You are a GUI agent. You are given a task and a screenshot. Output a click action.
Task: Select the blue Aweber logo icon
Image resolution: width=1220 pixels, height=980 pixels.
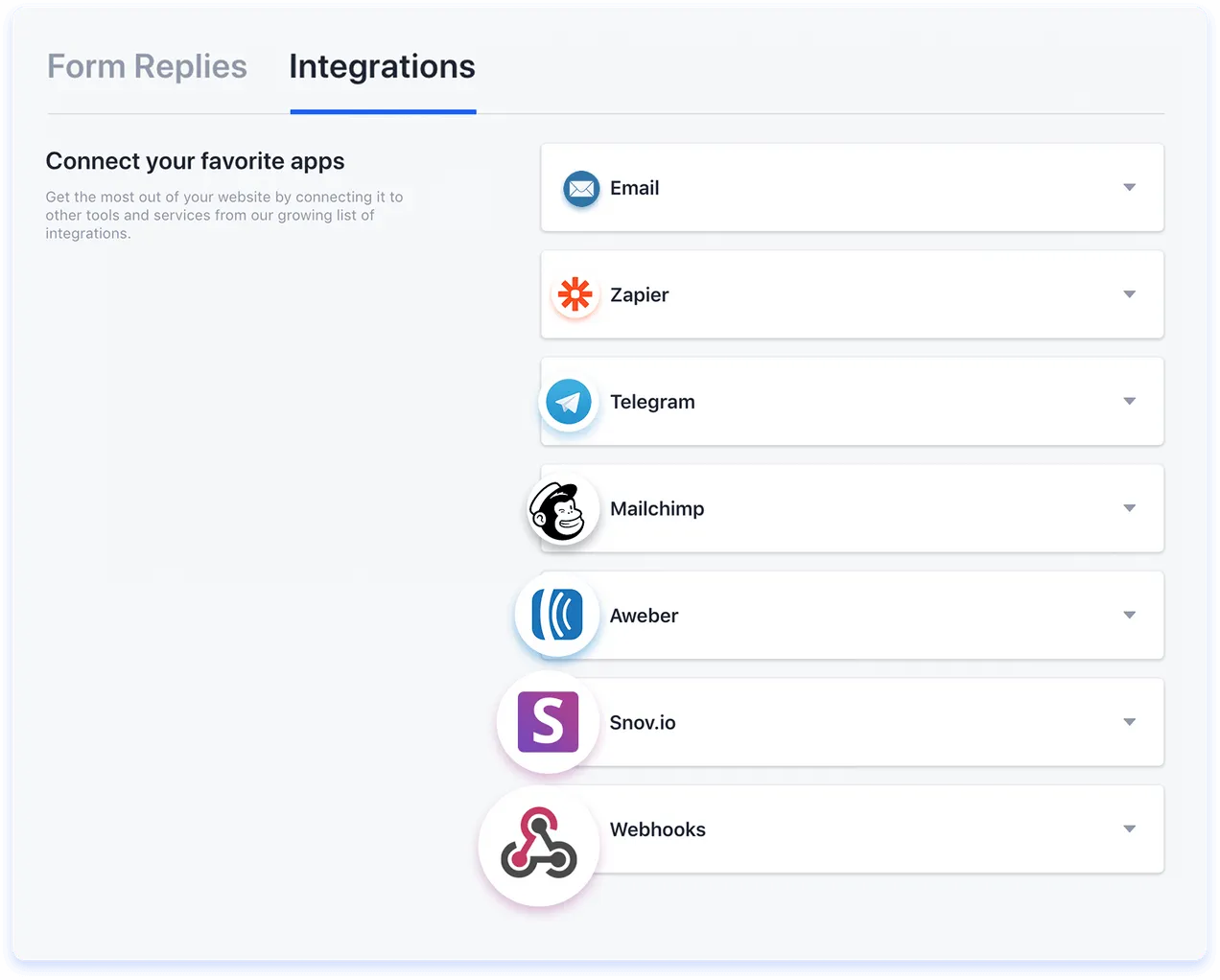(557, 615)
